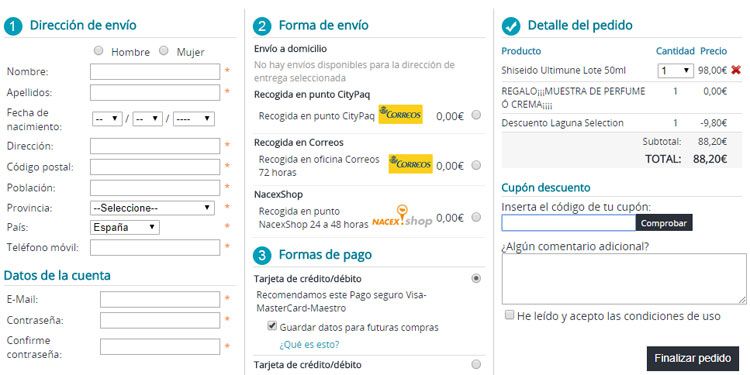The image size is (750, 375).
Task: Click the NacexShop logo
Action: click(x=402, y=217)
